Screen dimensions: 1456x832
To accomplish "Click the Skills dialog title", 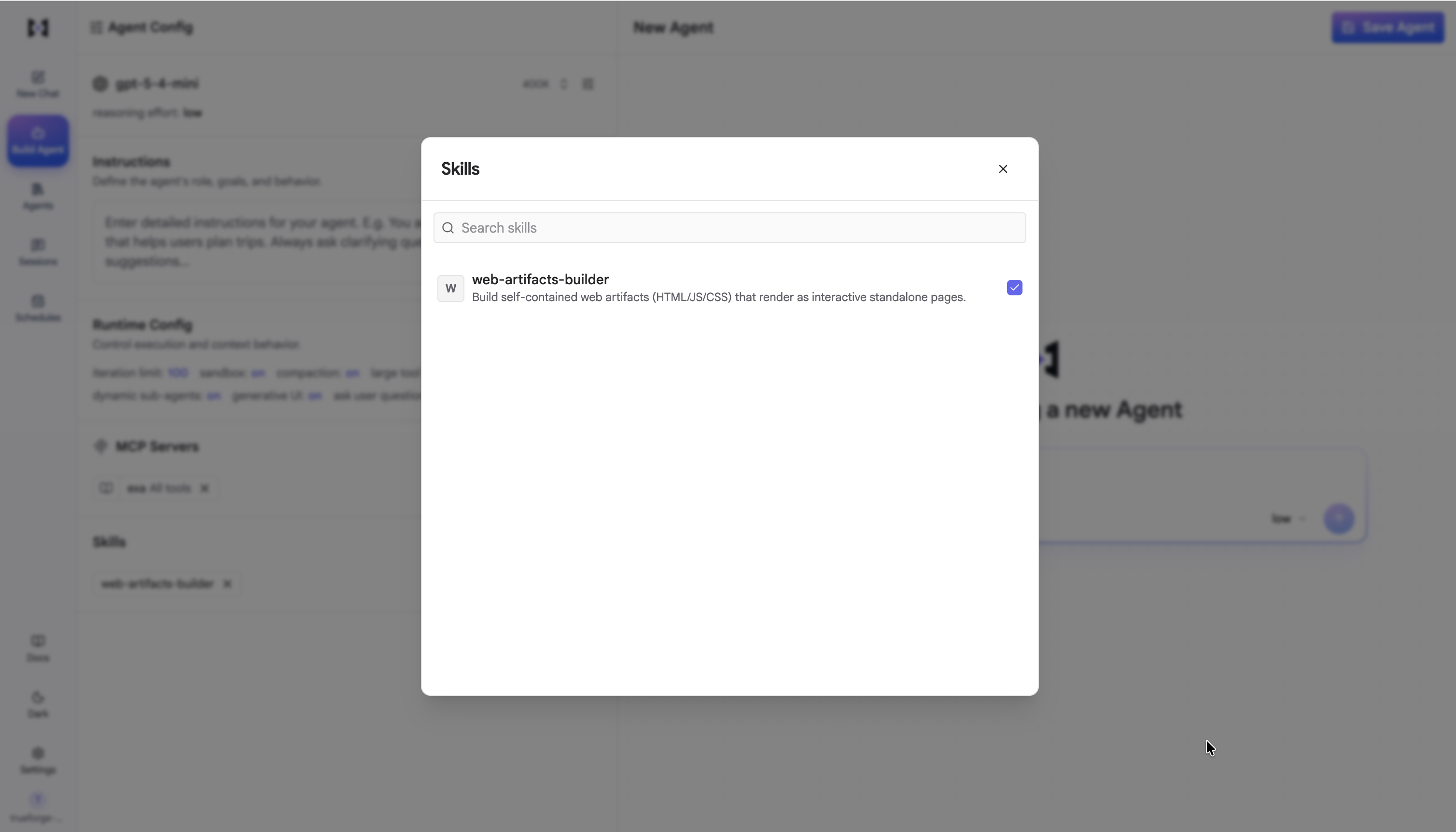I will (461, 168).
